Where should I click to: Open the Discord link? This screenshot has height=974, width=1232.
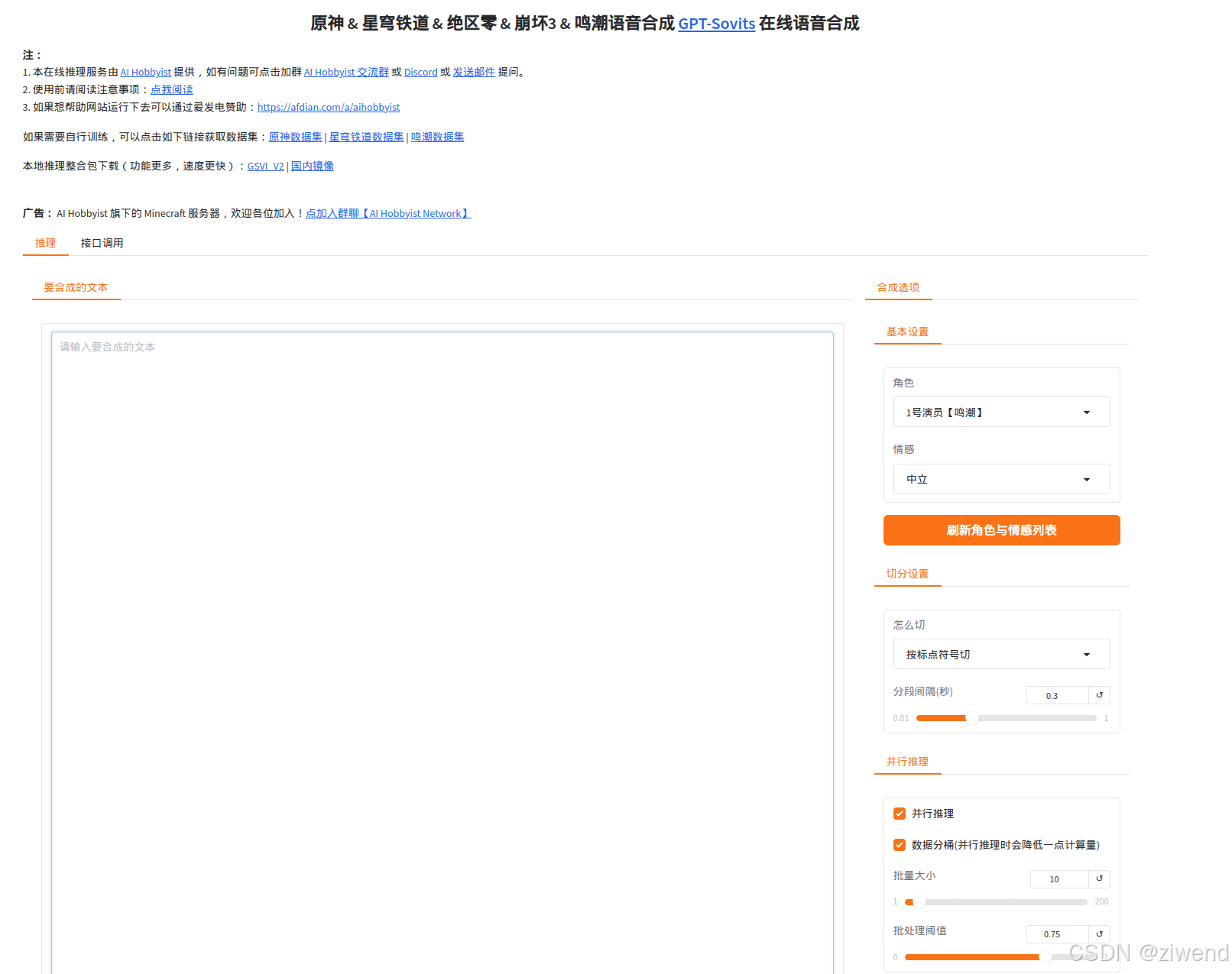tap(420, 73)
